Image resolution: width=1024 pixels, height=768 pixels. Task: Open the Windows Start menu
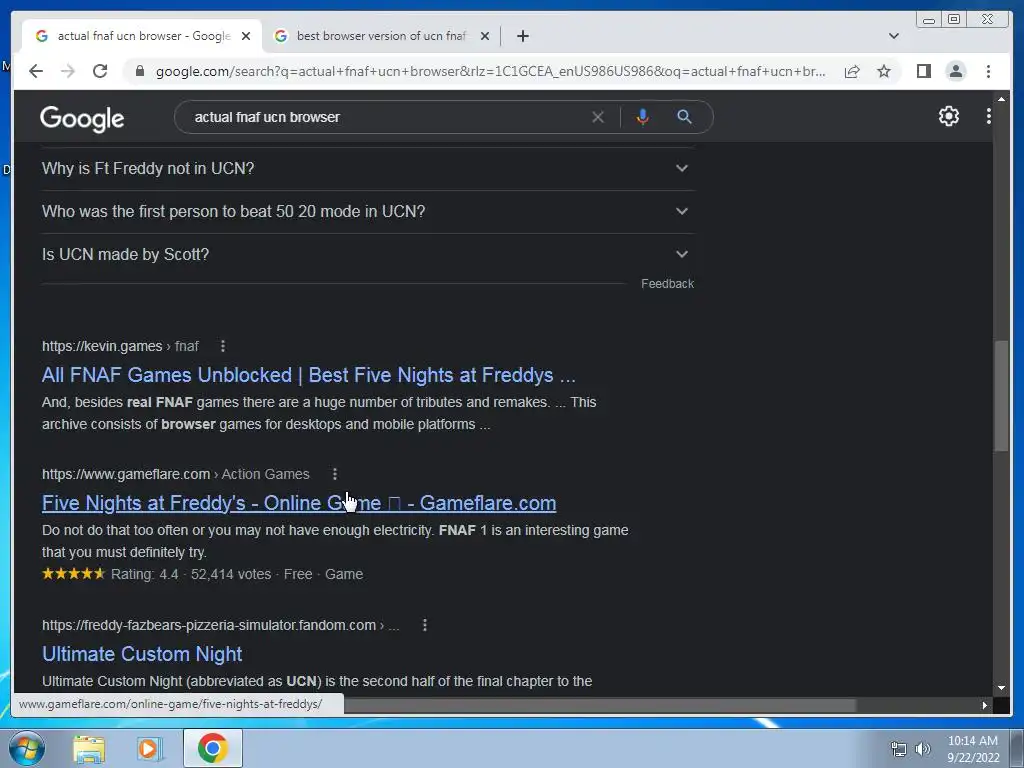click(26, 748)
